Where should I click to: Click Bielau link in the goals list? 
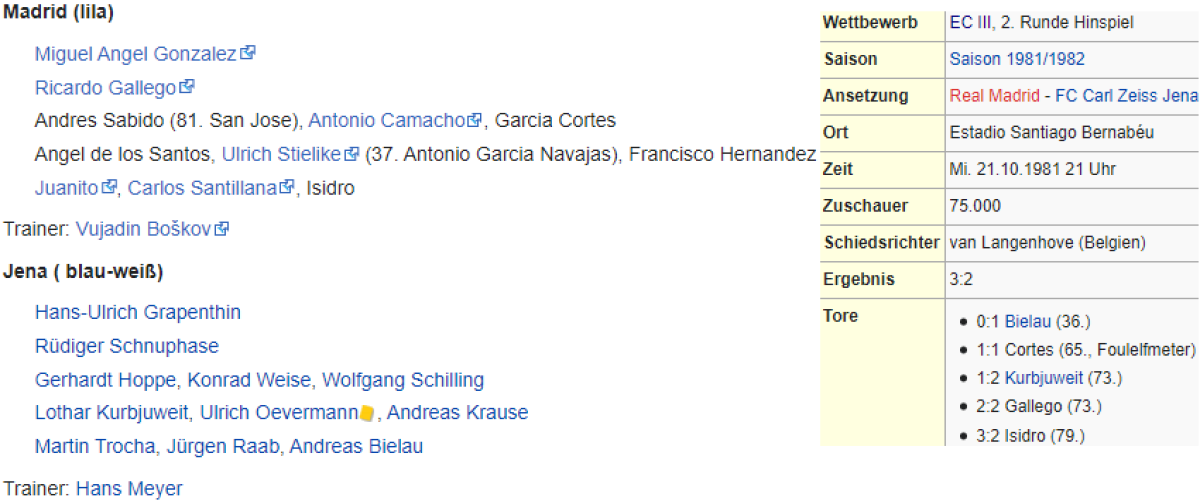(x=1028, y=322)
